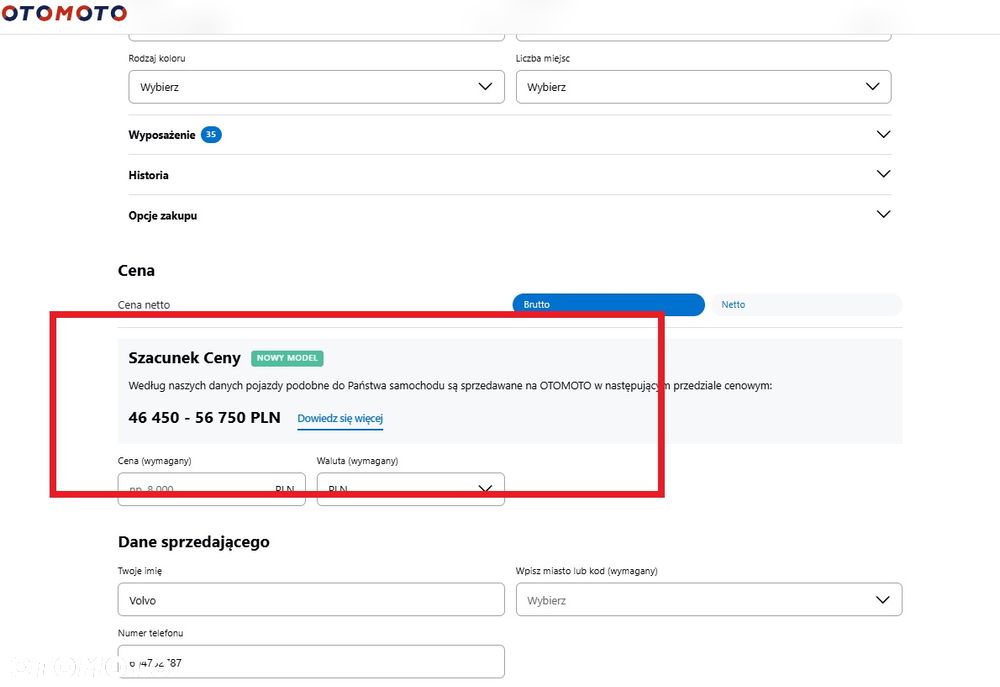The image size is (1000, 687).
Task: Click the Numer telefonu input field
Action: coord(311,661)
